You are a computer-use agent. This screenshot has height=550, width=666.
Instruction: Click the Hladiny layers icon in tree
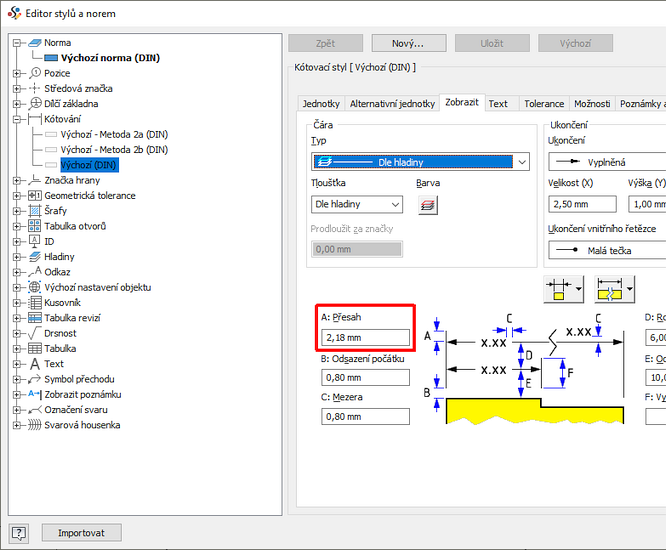coord(35,257)
